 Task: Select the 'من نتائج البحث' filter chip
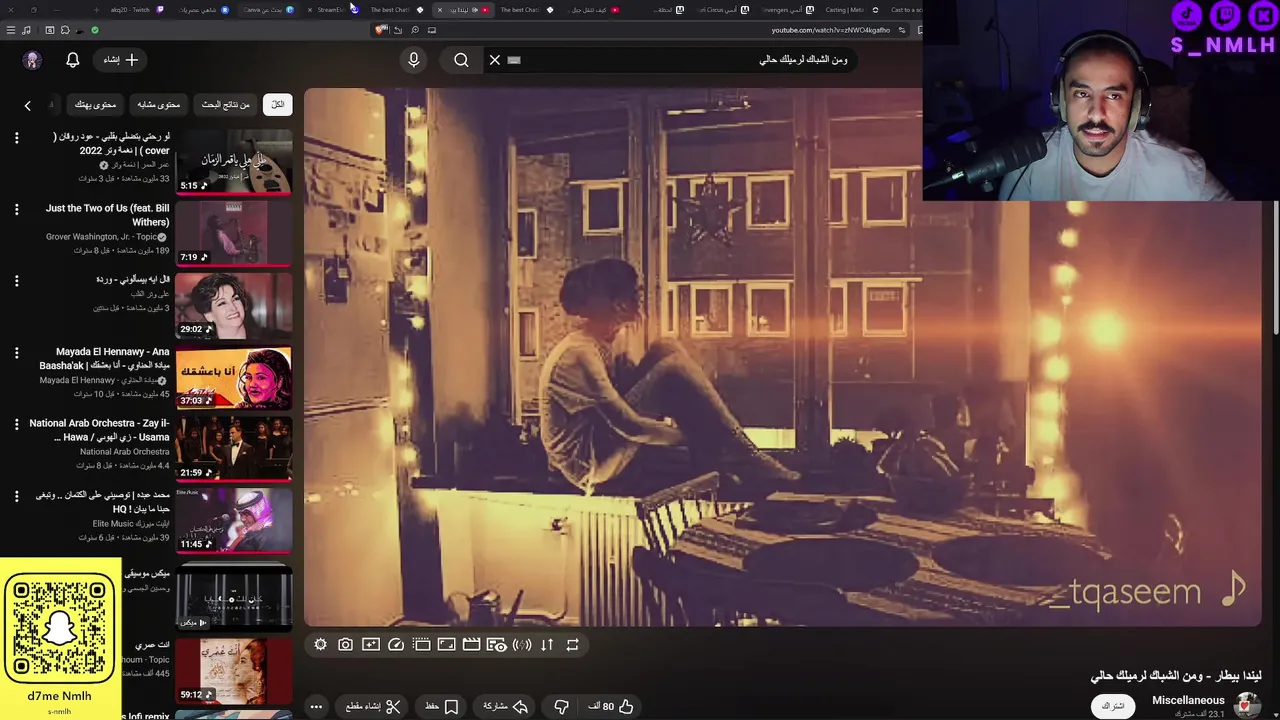click(226, 104)
